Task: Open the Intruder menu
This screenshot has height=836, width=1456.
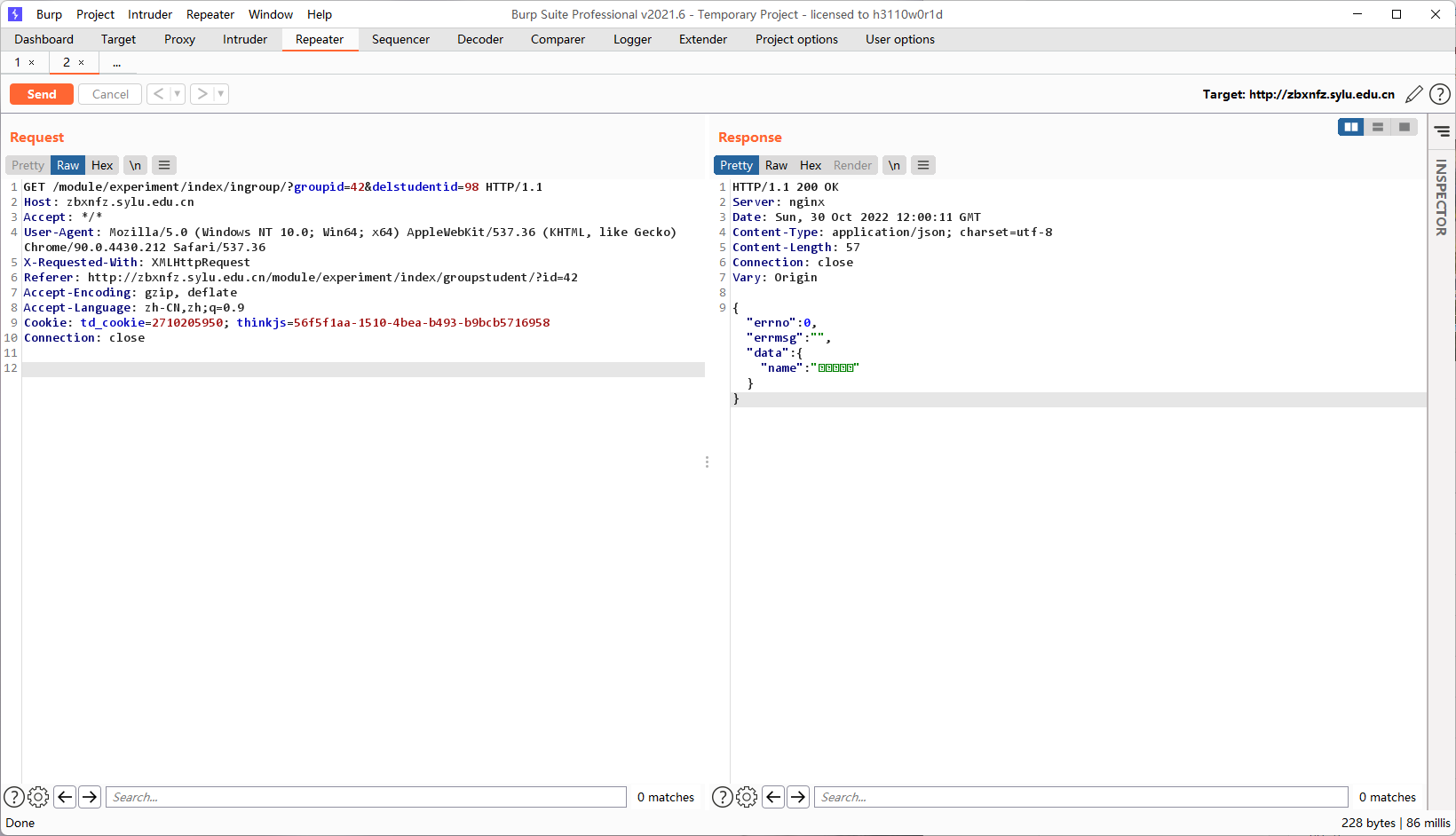Action: [150, 14]
